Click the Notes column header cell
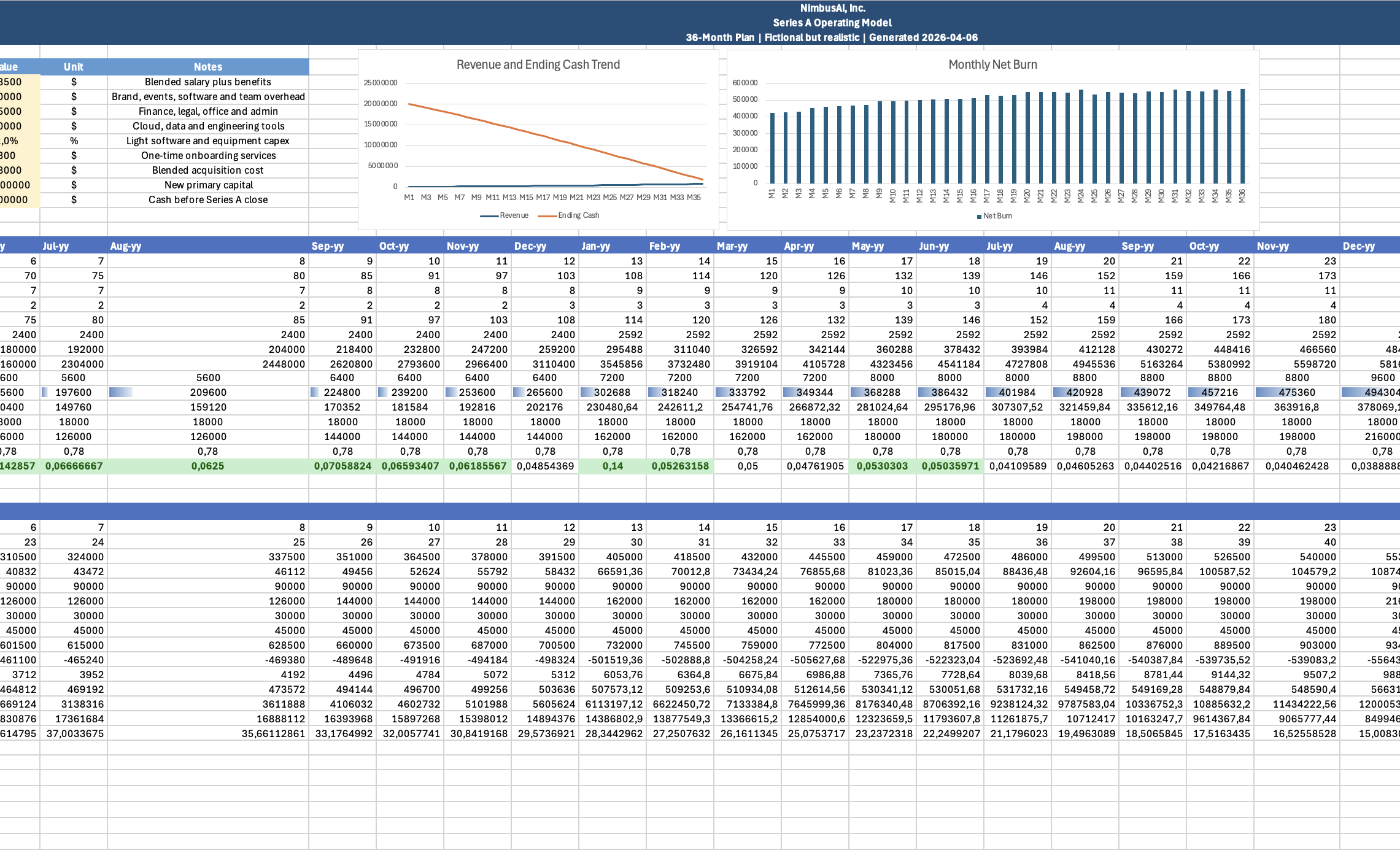The image size is (1400, 850). click(208, 67)
